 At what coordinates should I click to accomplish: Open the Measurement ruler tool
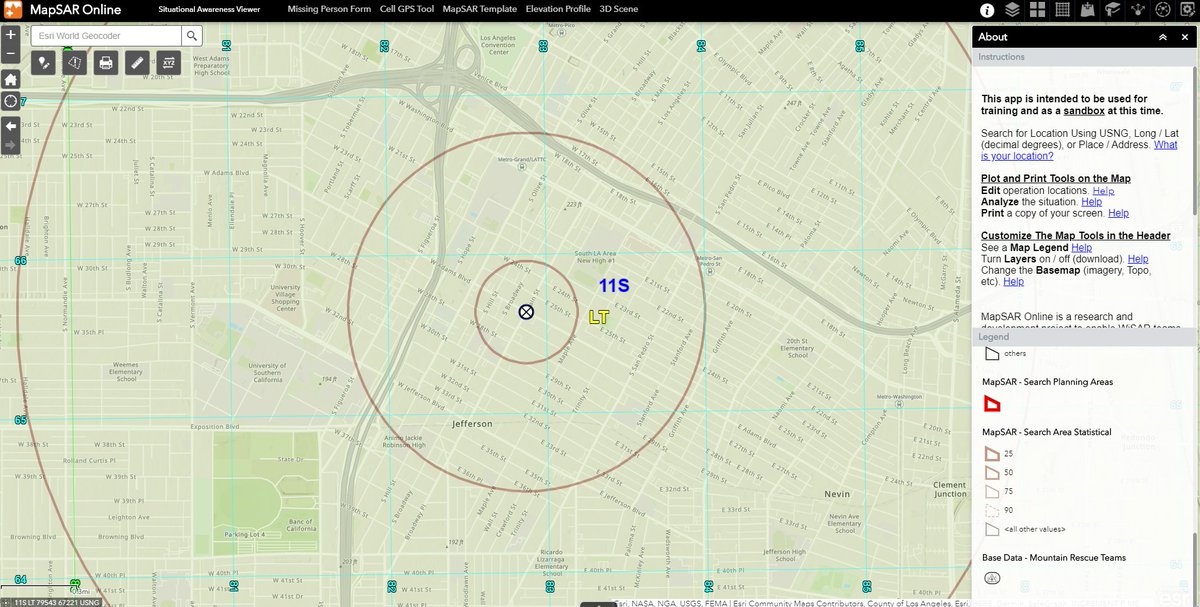(137, 63)
